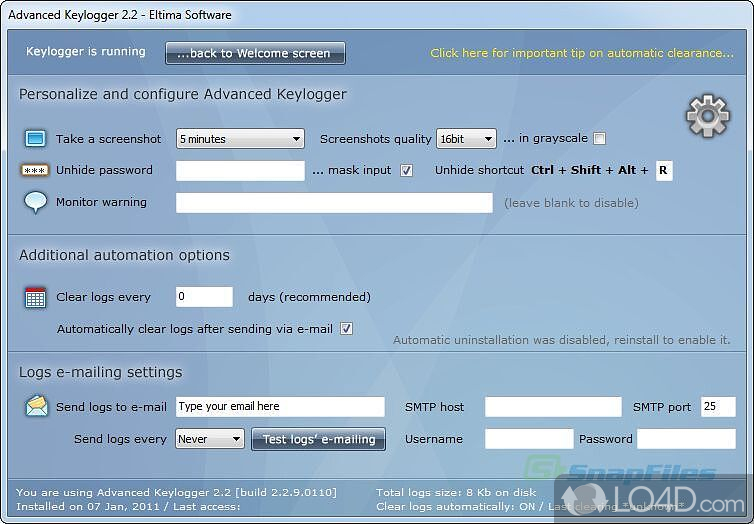This screenshot has height=524, width=754.
Task: Uncheck auto clear logs after e-mail
Action: (346, 329)
